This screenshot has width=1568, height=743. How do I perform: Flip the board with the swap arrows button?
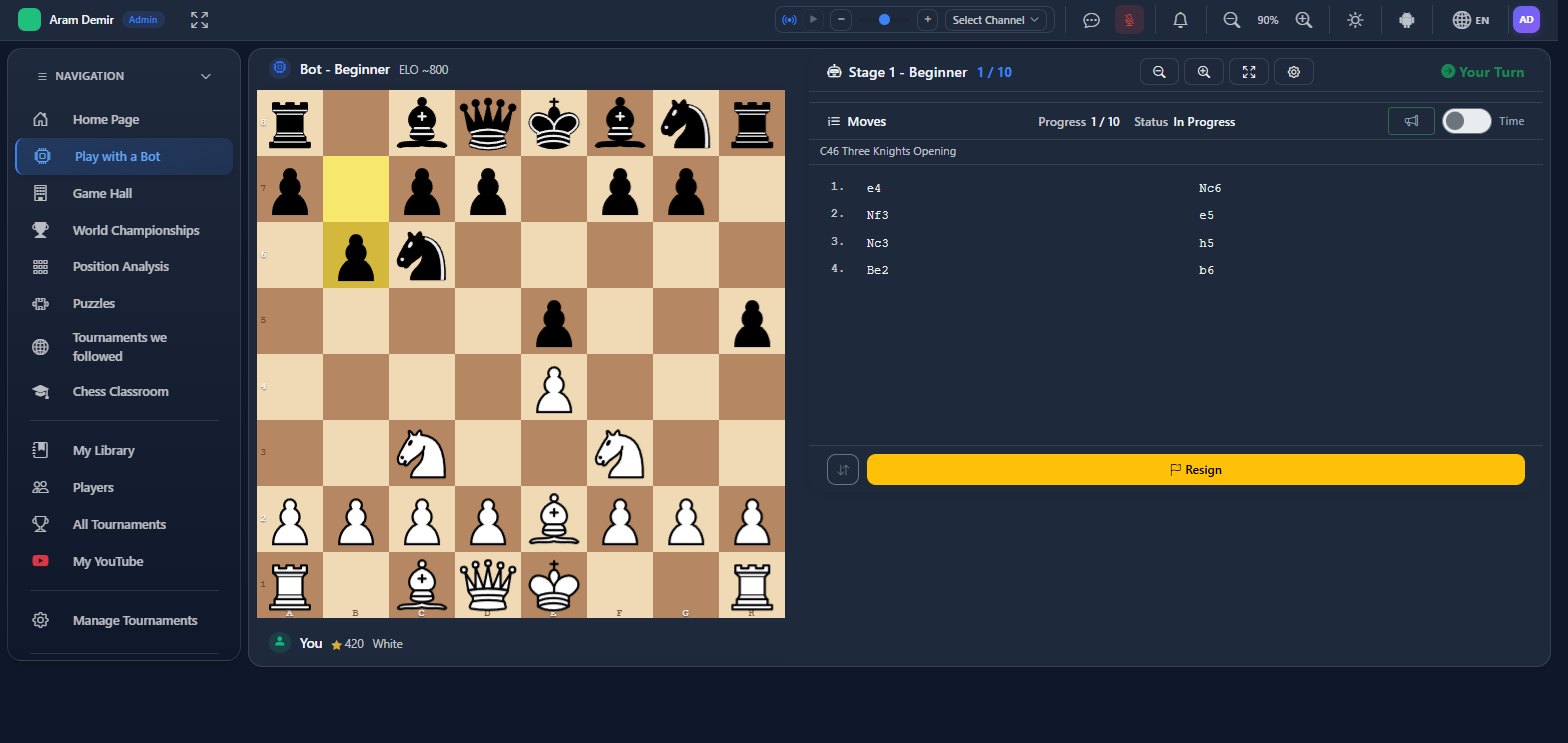843,469
